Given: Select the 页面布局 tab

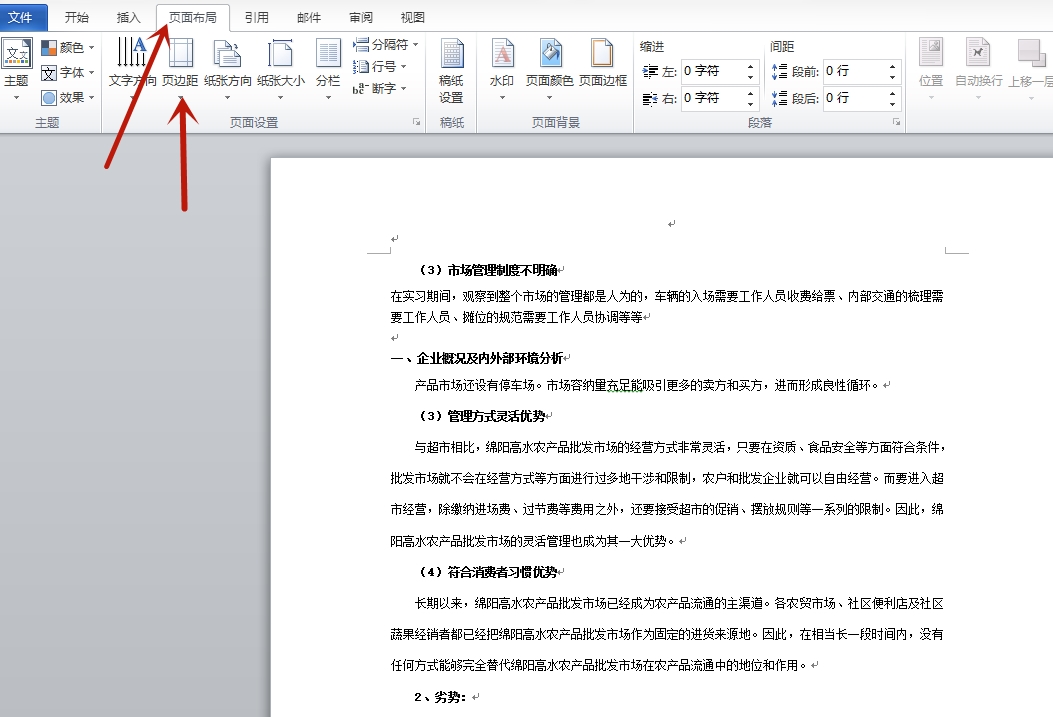Looking at the screenshot, I should point(193,17).
